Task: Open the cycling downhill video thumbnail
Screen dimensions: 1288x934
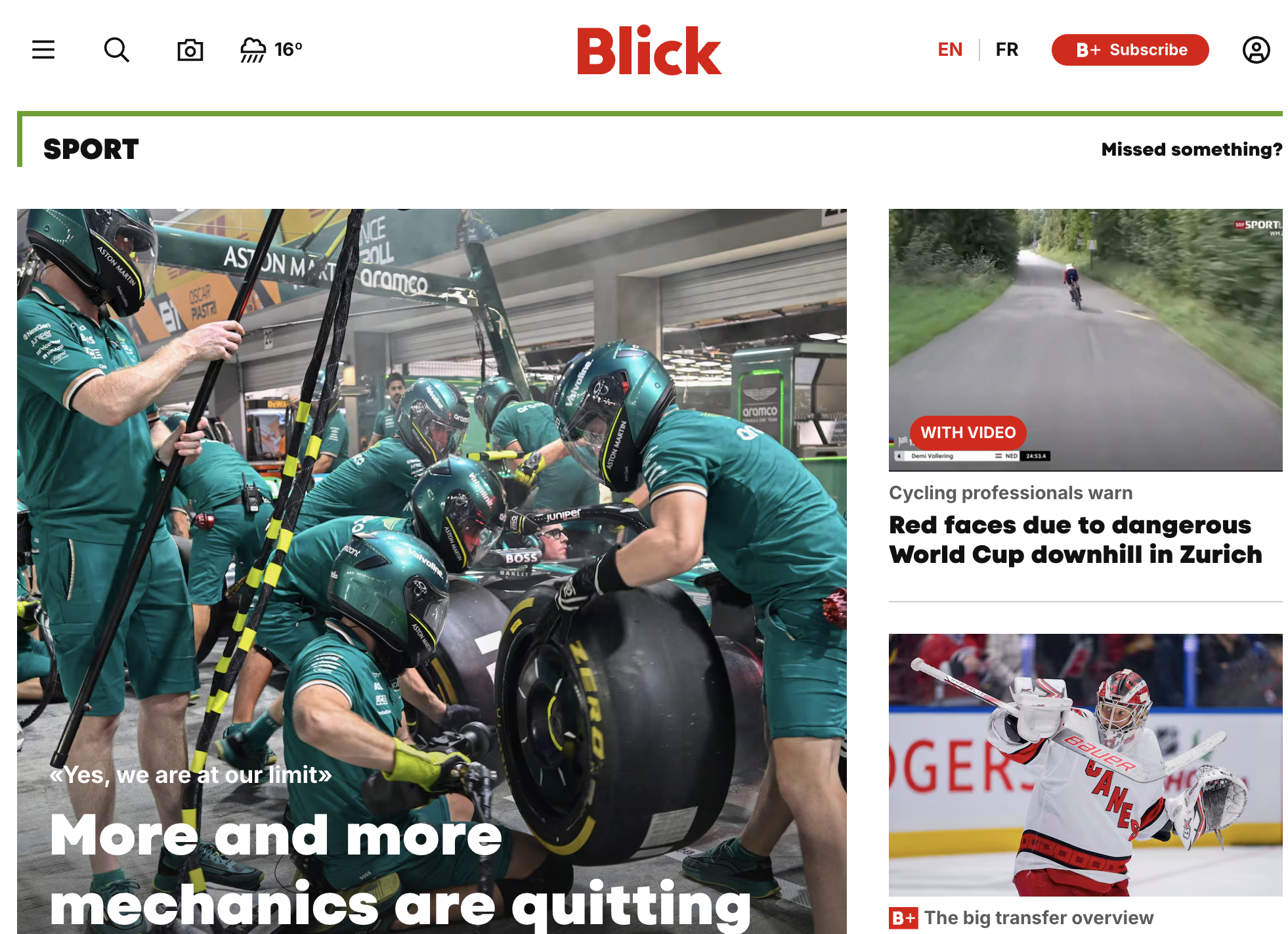Action: [1085, 340]
